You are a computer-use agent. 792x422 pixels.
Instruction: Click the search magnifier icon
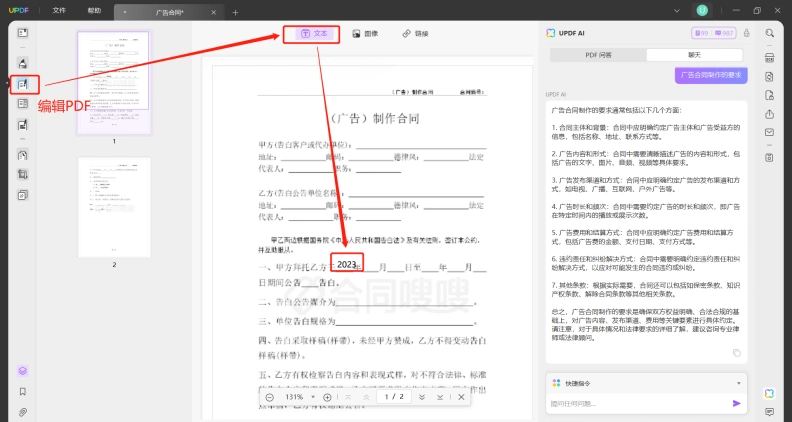(769, 33)
